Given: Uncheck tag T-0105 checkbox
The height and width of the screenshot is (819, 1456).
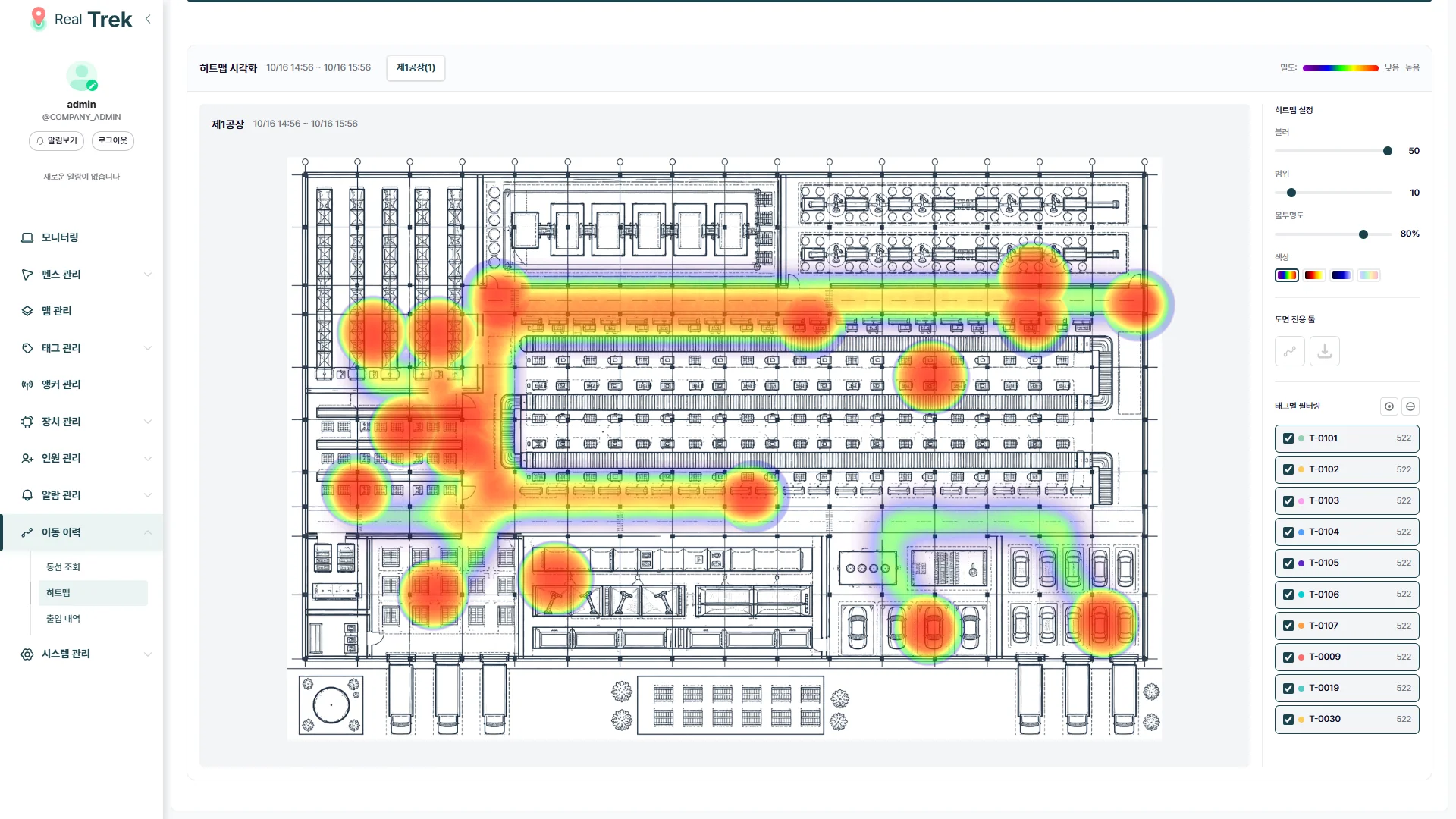Looking at the screenshot, I should pyautogui.click(x=1288, y=563).
